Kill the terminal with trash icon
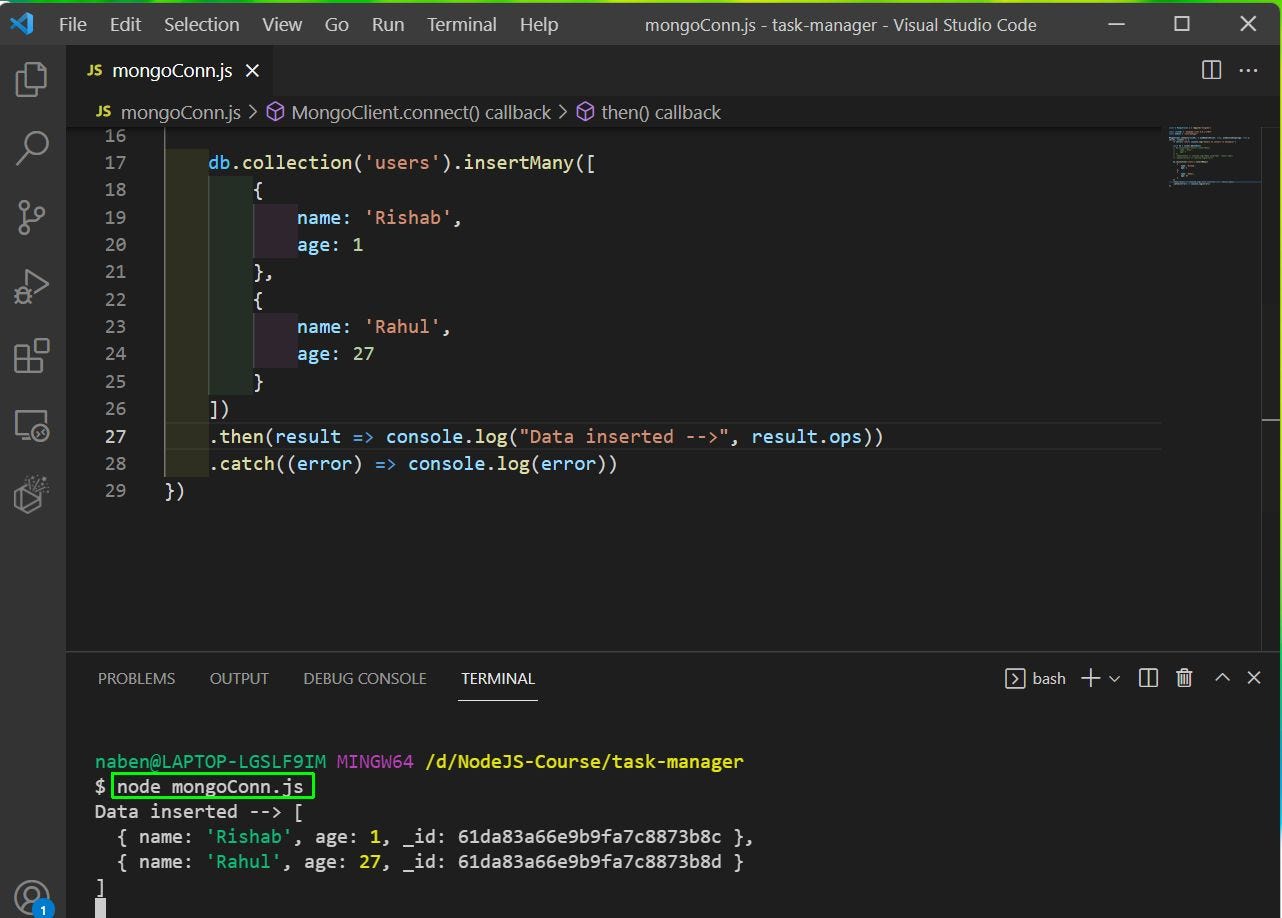This screenshot has height=918, width=1282. click(x=1184, y=678)
